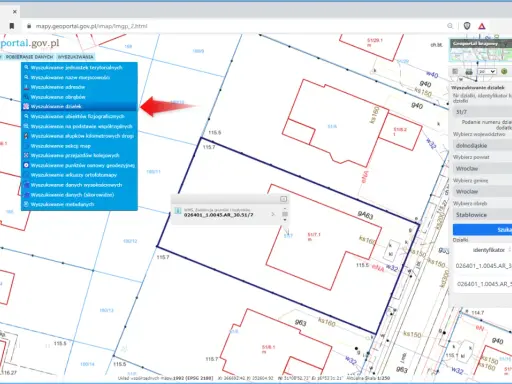Click the Geoportal krajowy overview map thumbnail

(x=481, y=51)
